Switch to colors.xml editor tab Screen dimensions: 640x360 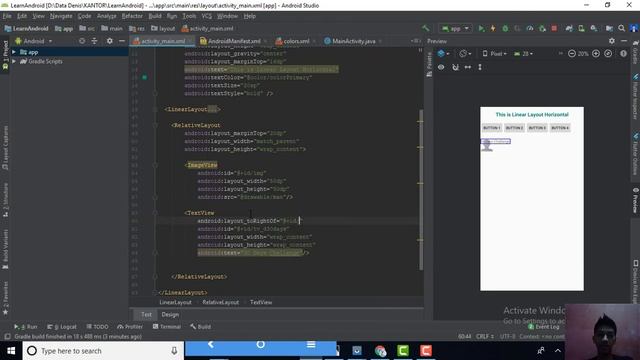(296, 41)
